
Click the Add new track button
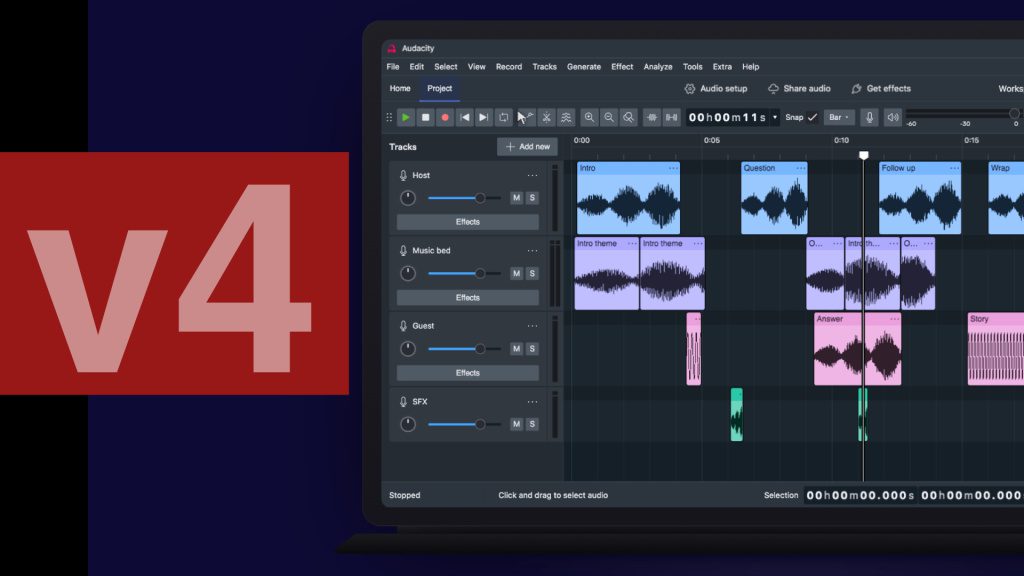[528, 147]
